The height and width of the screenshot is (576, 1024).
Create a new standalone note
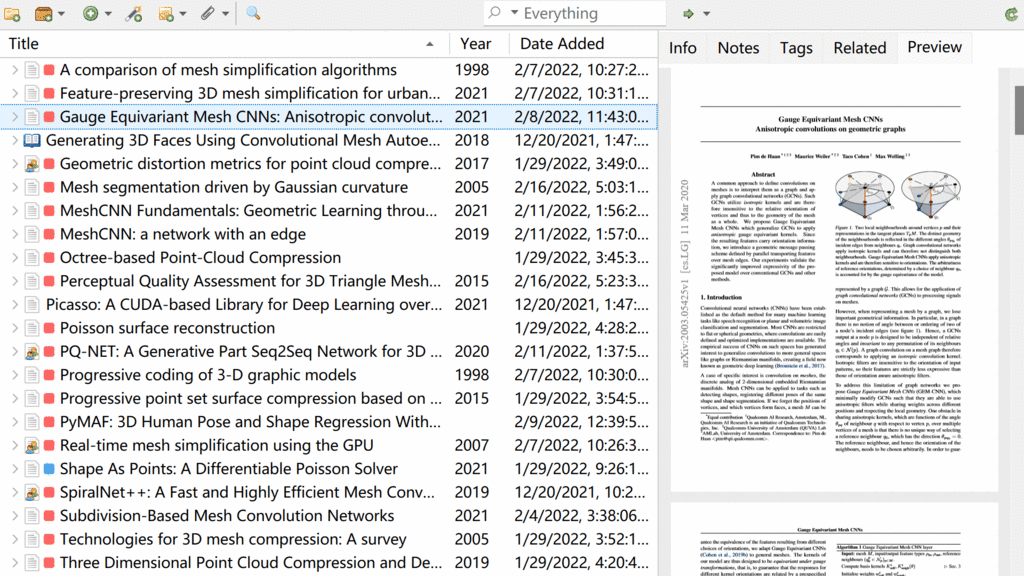coord(165,14)
